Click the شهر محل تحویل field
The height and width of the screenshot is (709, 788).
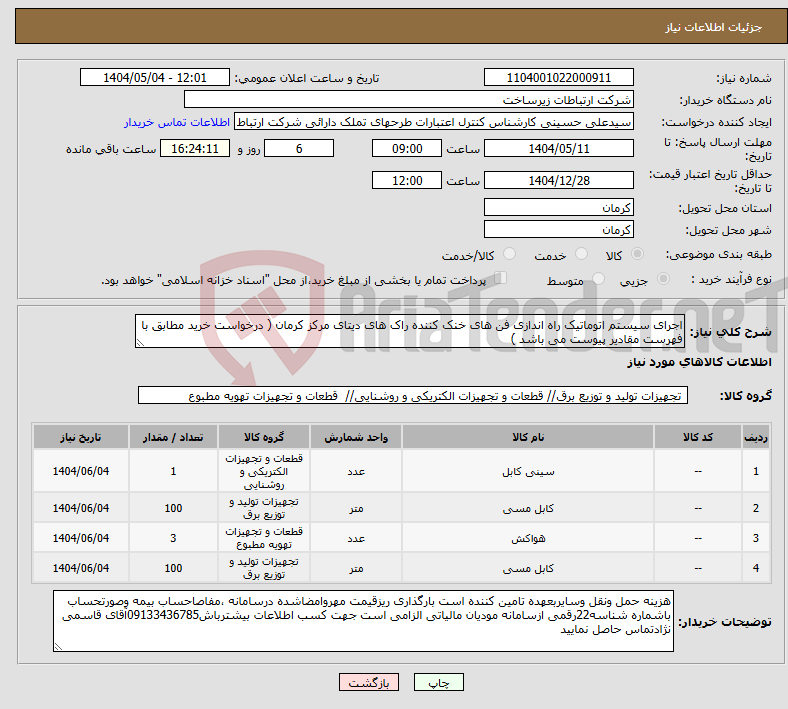559,229
